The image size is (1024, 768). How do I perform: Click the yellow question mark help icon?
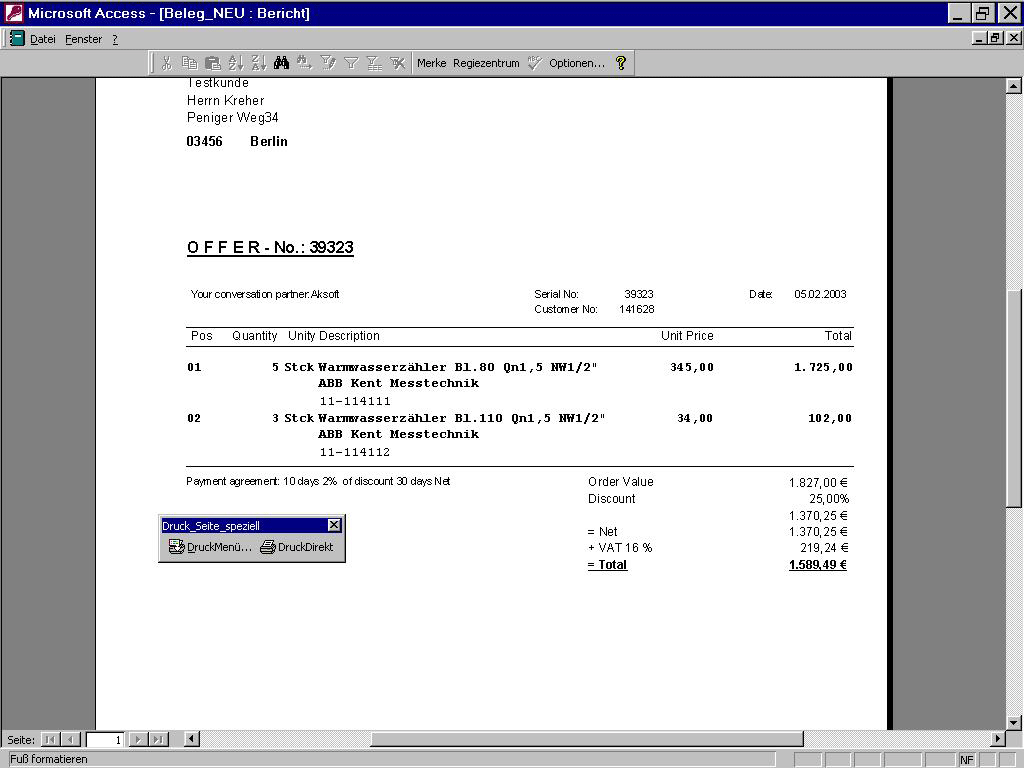coord(621,63)
